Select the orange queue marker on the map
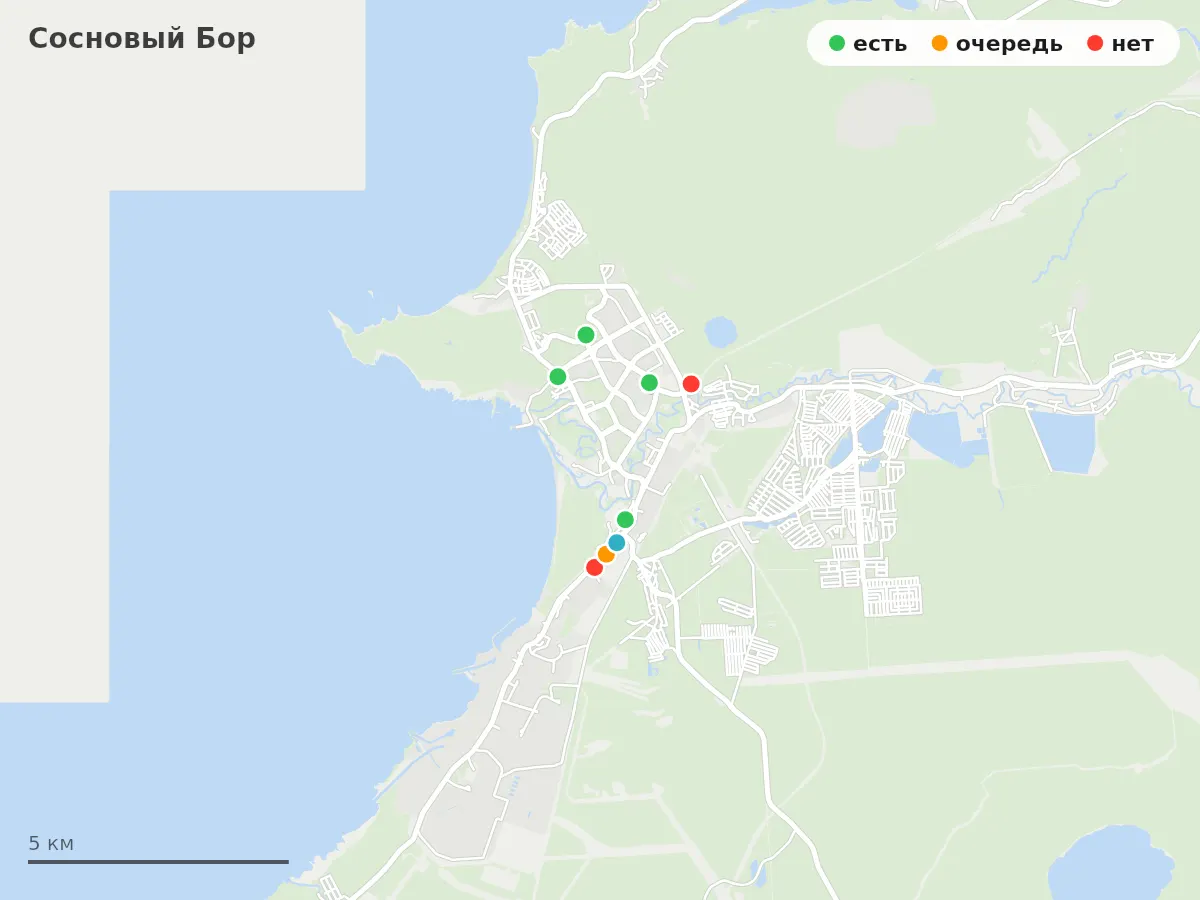Image resolution: width=1200 pixels, height=900 pixels. tap(606, 554)
